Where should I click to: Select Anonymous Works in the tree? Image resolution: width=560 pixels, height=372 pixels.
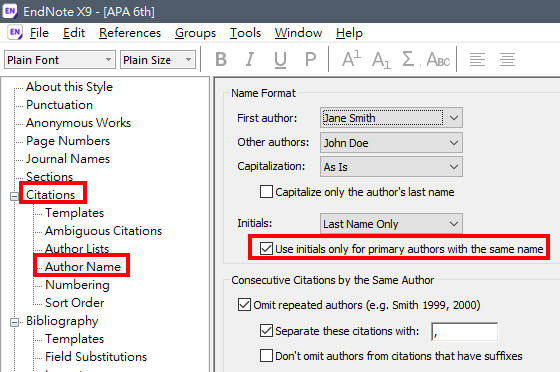tap(78, 123)
